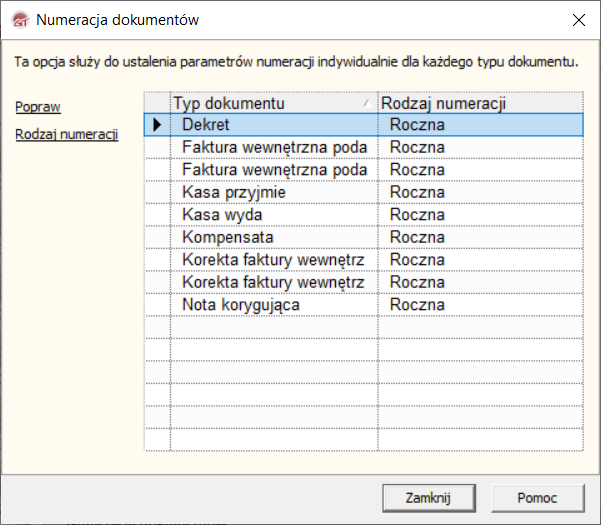Select the Kasa przyjmie row
Screen dimensions: 601x525
coord(274,192)
